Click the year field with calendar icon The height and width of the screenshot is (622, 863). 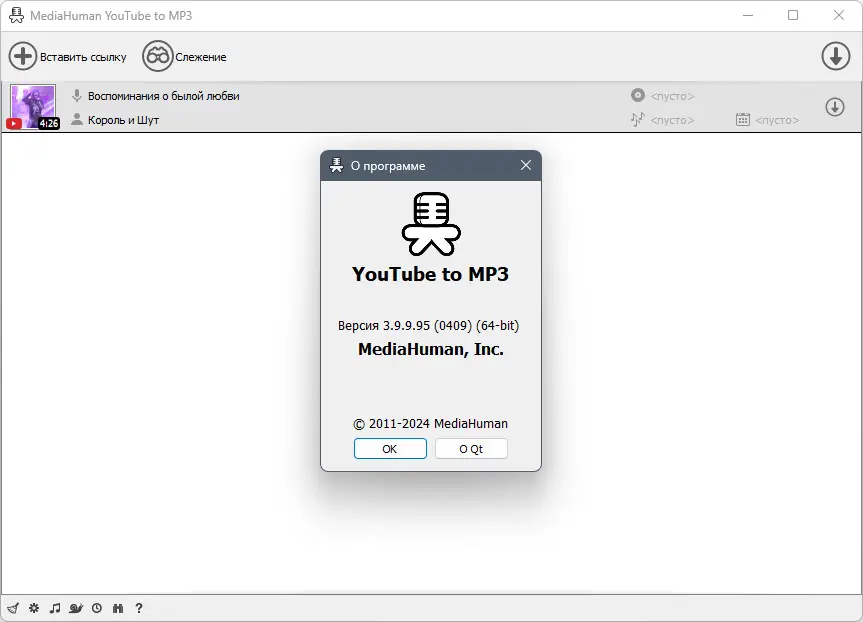tap(777, 120)
